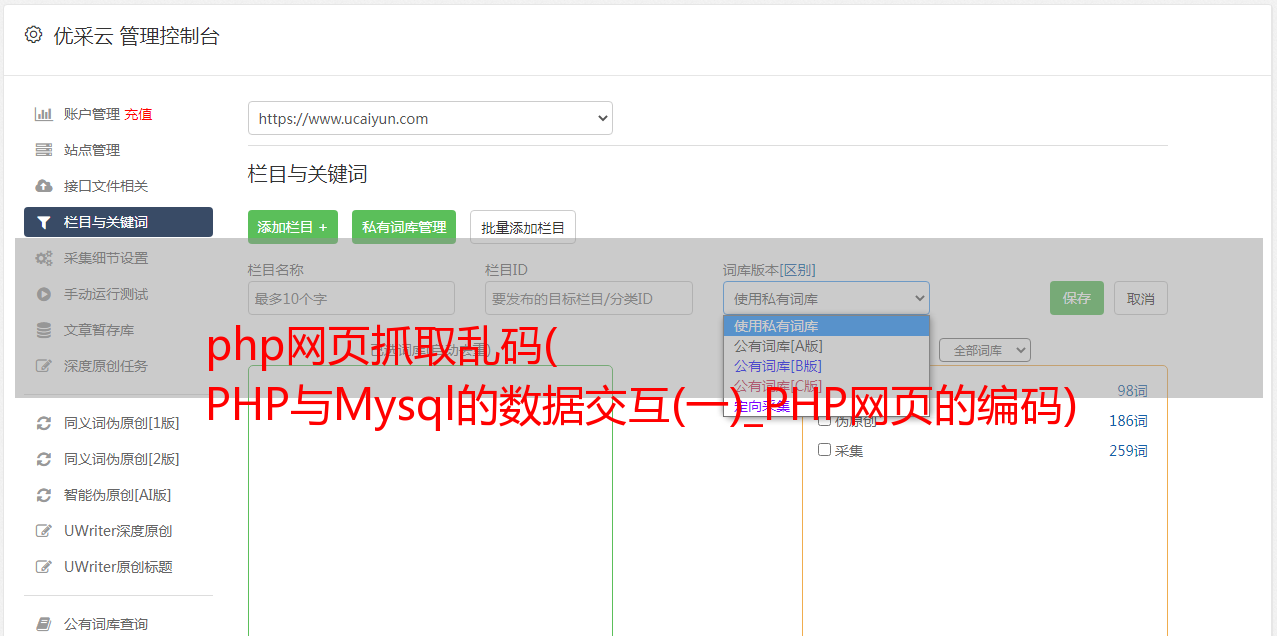Choose 使用私有词库 option in the list
This screenshot has width=1277, height=636.
pos(826,326)
